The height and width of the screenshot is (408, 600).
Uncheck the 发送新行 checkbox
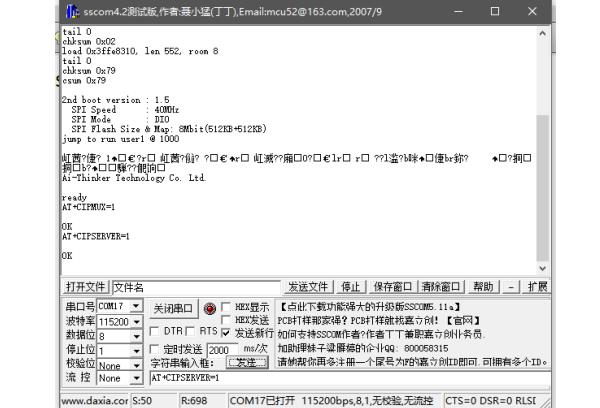(227, 332)
